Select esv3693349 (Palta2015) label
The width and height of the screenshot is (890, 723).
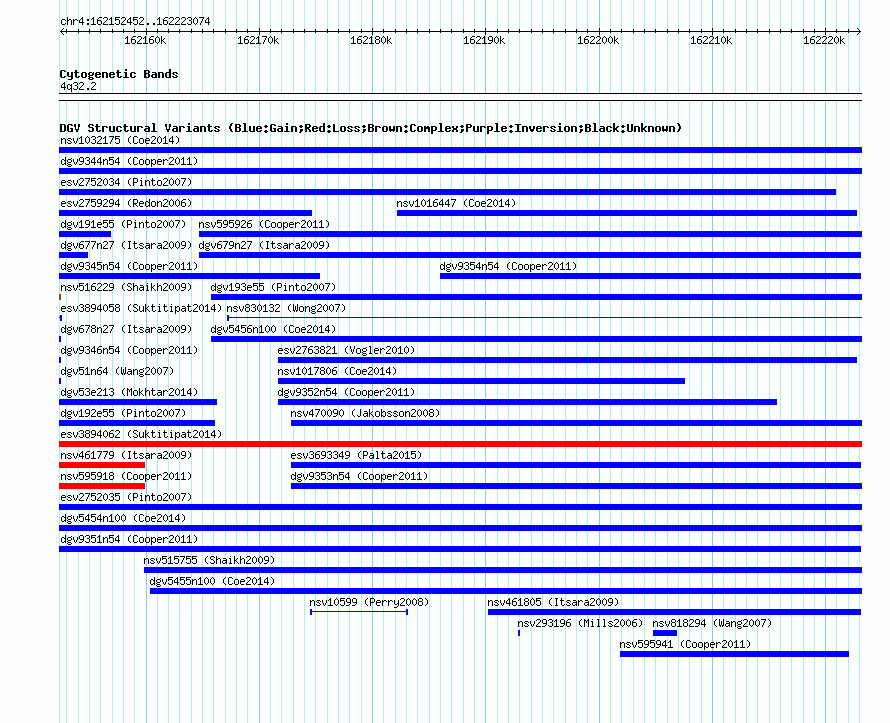[x=356, y=455]
